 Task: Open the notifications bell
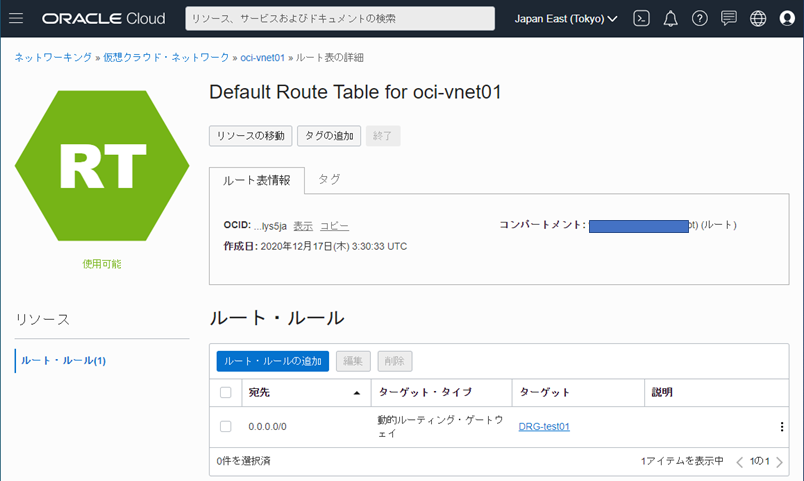click(x=670, y=18)
